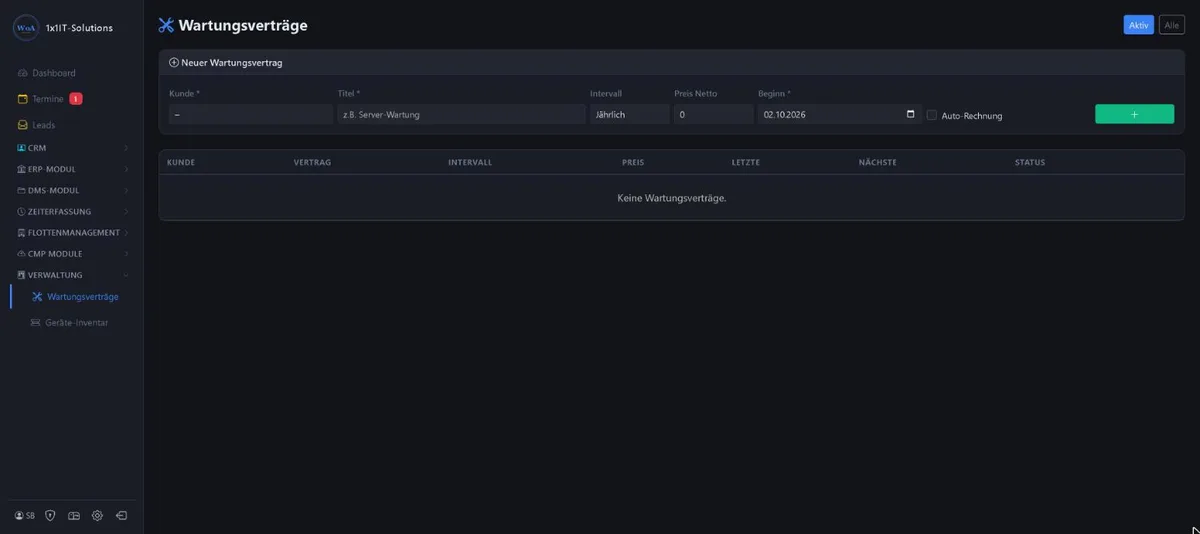Click the Keine Wartungsverträge message

click(x=672, y=198)
